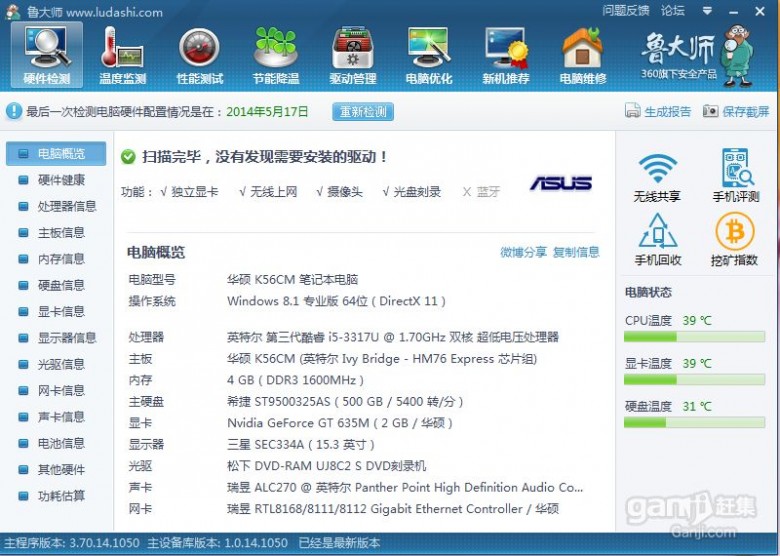Open 电脑维修 computer repair
The width and height of the screenshot is (780, 556).
583,55
